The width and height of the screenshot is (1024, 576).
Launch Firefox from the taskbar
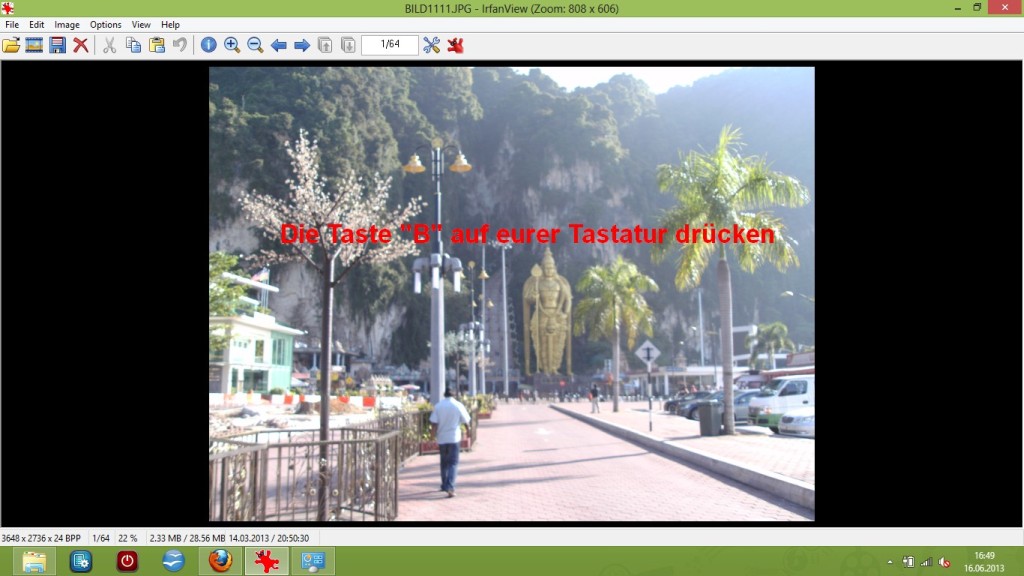[x=220, y=561]
